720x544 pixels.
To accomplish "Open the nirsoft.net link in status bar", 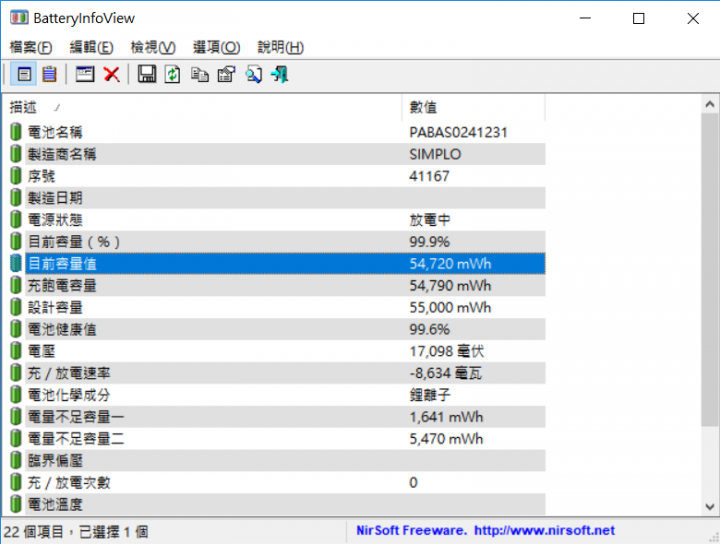I will click(545, 531).
